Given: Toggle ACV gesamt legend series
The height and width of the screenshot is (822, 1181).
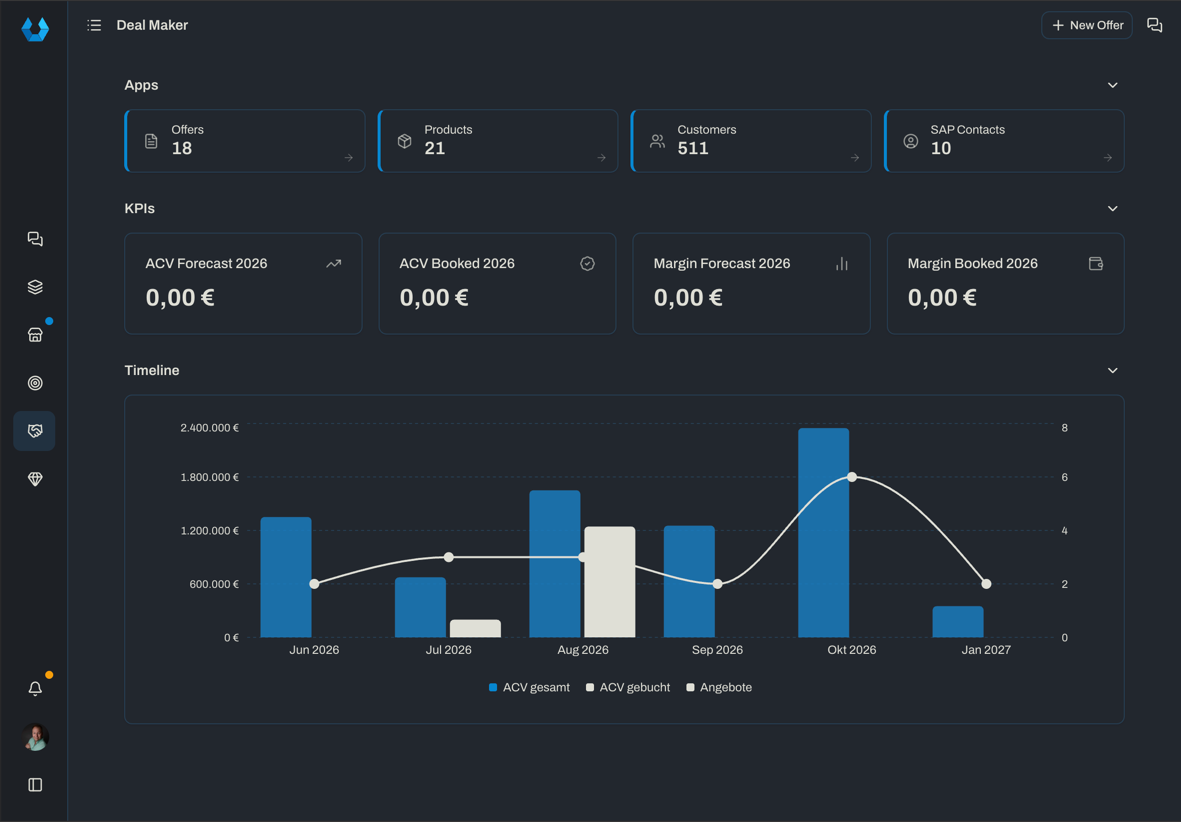Looking at the screenshot, I should tap(529, 687).
